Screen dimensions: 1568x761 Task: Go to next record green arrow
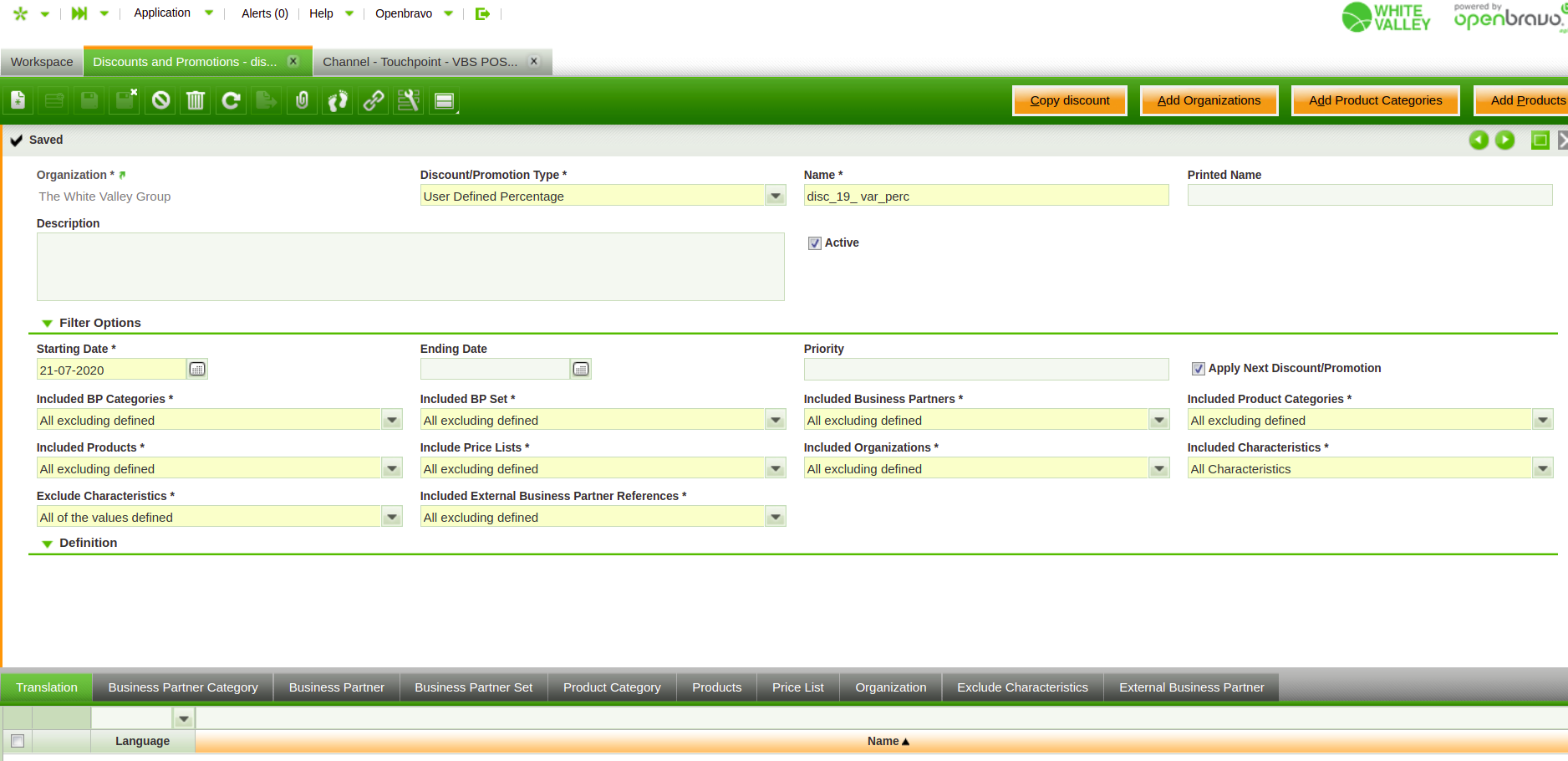[x=1504, y=140]
